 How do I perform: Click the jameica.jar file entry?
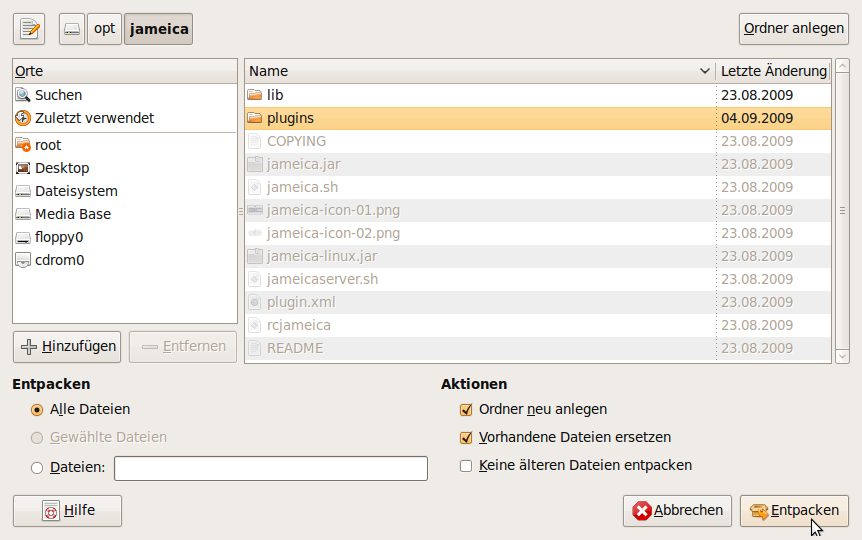[x=538, y=164]
